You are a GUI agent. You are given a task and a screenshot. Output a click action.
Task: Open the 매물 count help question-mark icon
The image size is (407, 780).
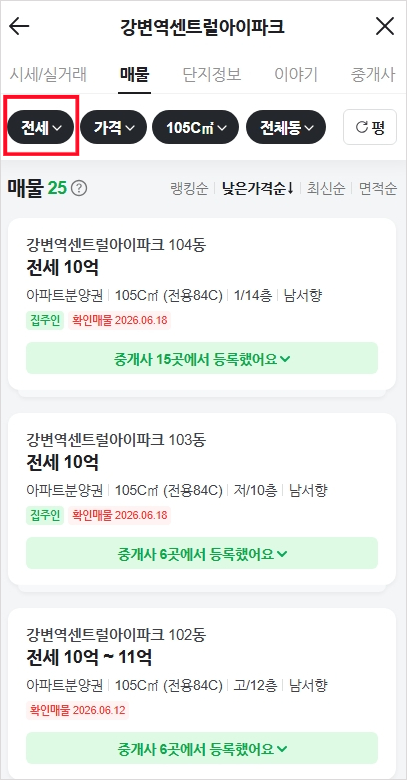click(x=79, y=189)
